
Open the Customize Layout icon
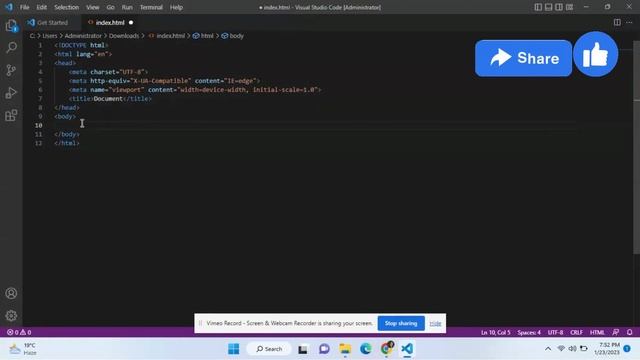coord(569,7)
